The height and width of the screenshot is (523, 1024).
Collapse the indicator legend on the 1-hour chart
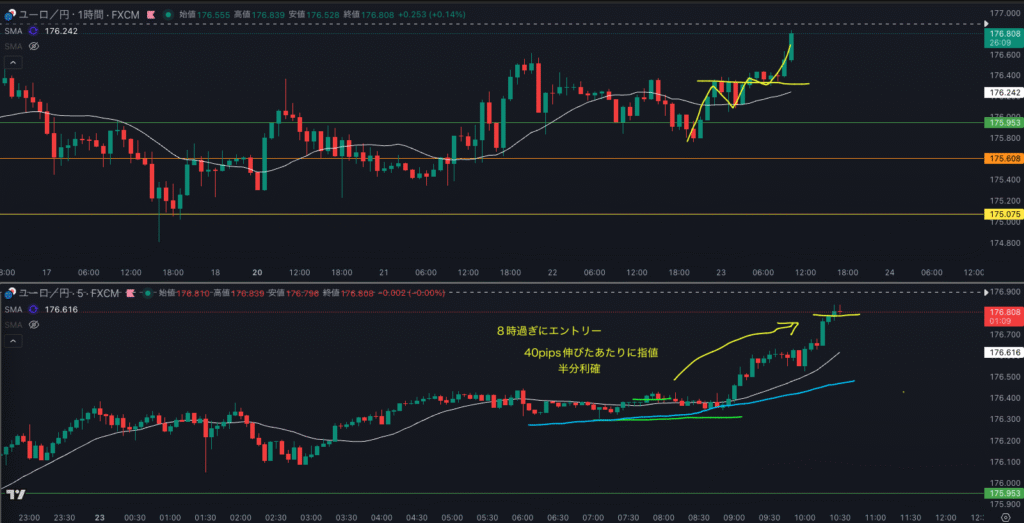coord(11,61)
